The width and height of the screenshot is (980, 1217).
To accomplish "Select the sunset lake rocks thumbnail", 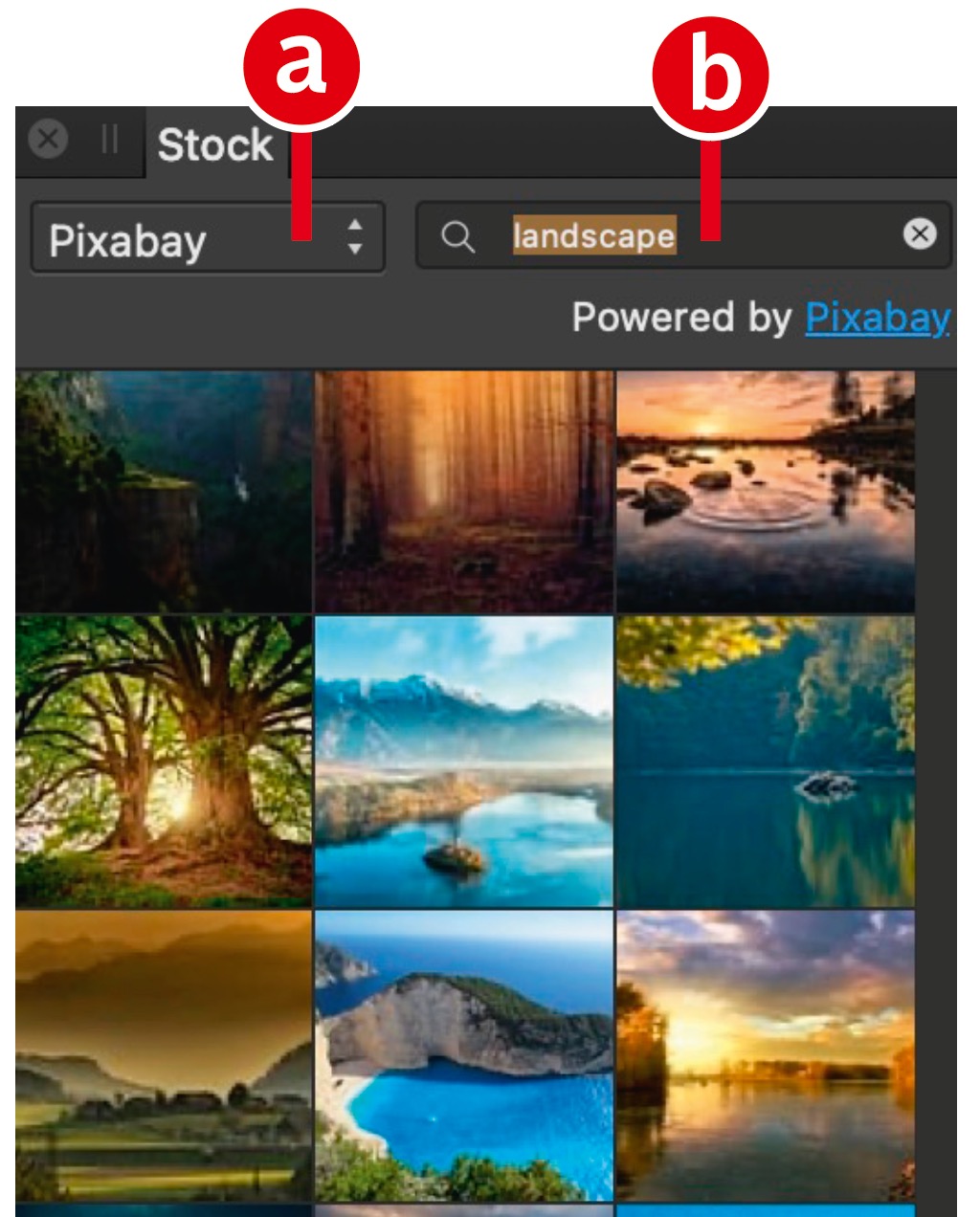I will [x=765, y=491].
